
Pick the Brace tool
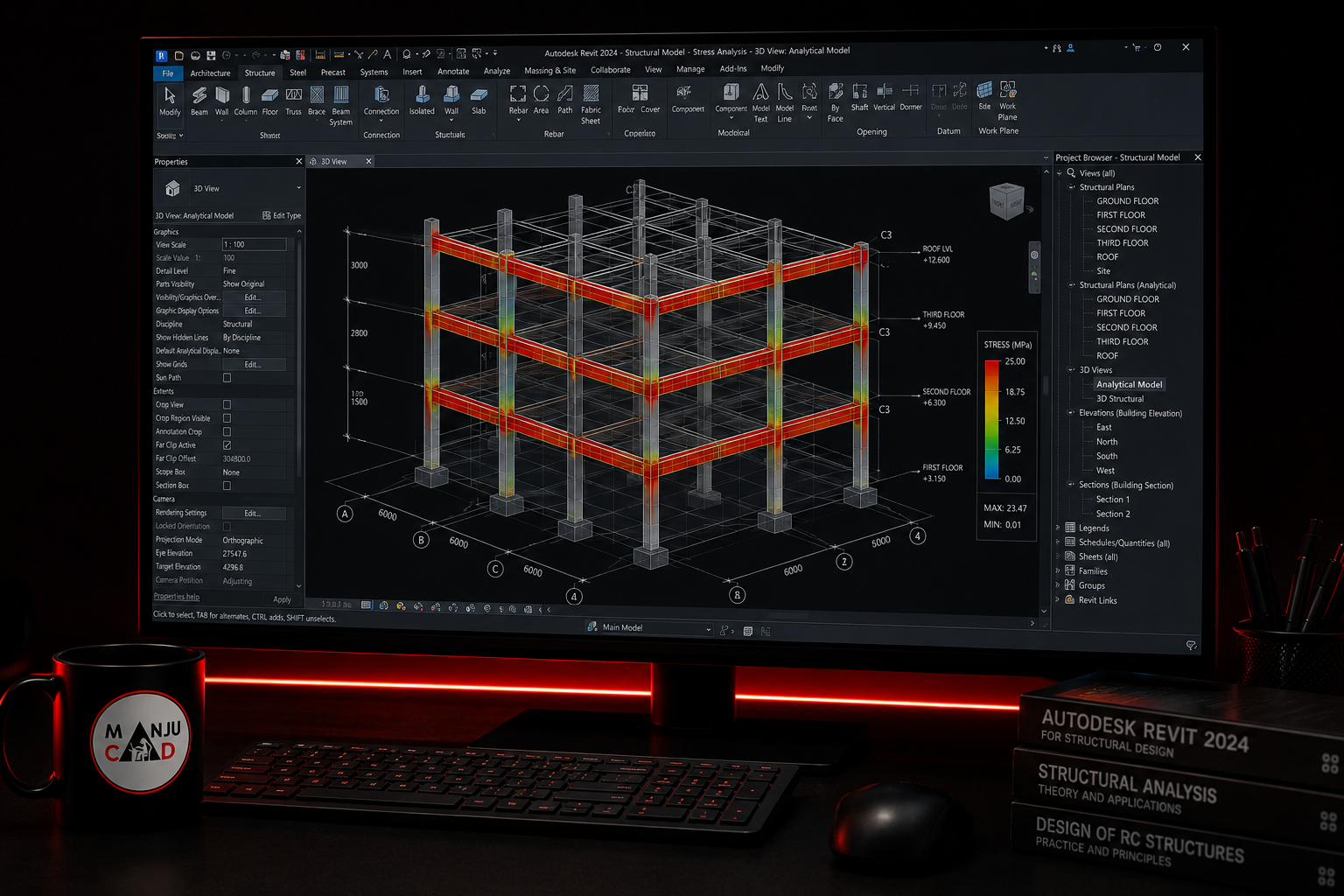pos(317,101)
